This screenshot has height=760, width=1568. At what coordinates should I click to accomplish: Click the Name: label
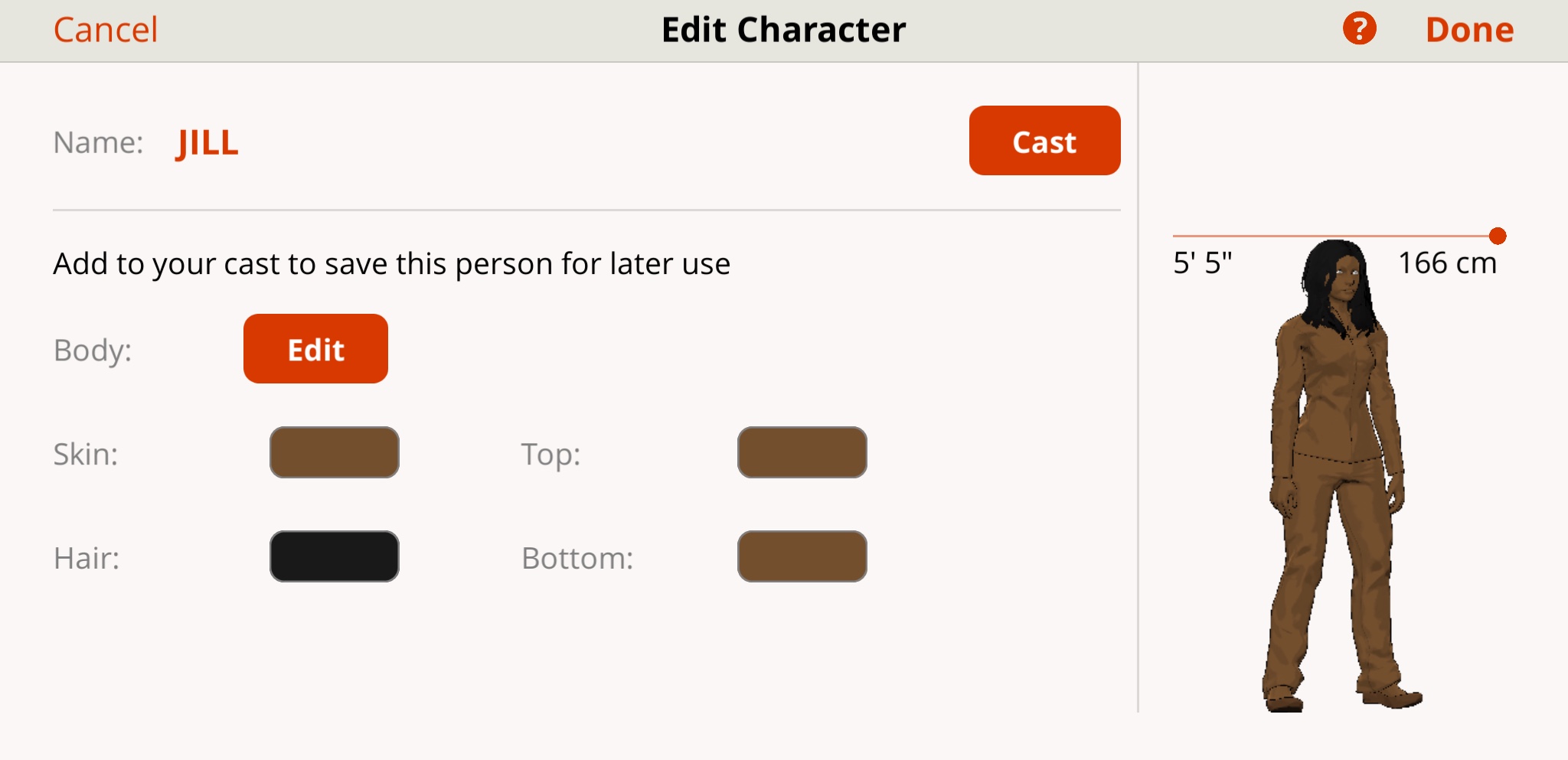[x=99, y=143]
